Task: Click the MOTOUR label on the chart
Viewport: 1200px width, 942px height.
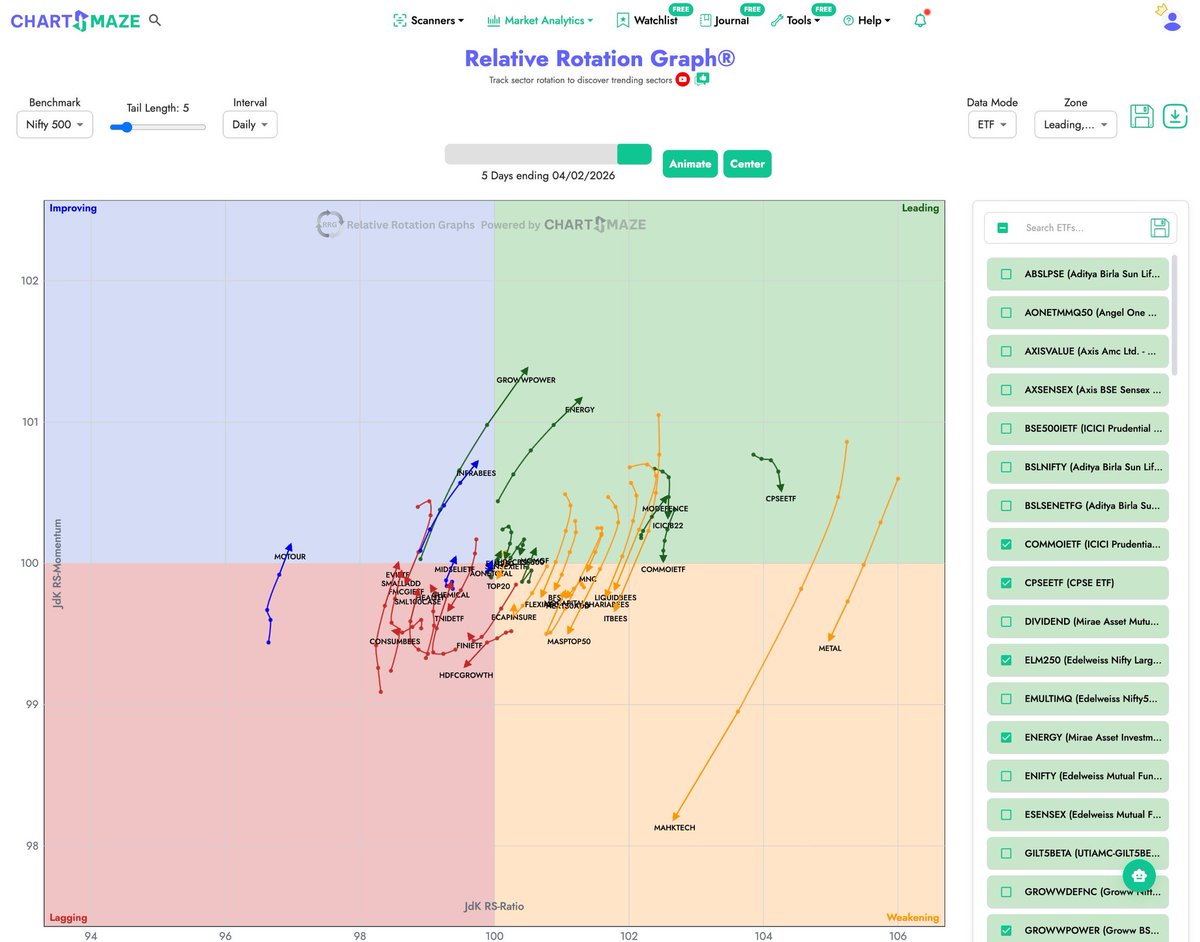Action: pyautogui.click(x=290, y=556)
